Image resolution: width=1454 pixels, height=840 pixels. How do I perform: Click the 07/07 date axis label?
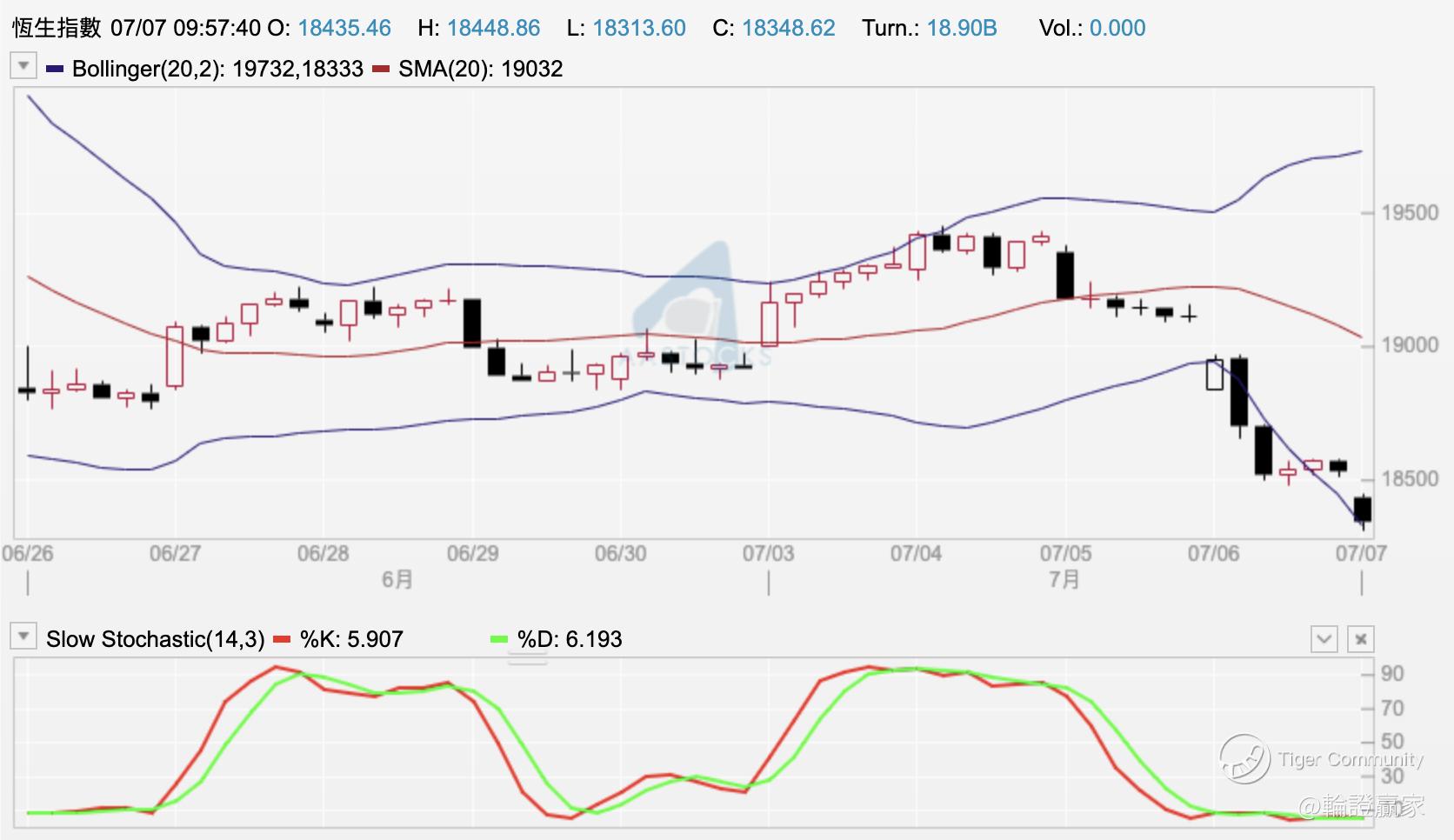(1361, 553)
